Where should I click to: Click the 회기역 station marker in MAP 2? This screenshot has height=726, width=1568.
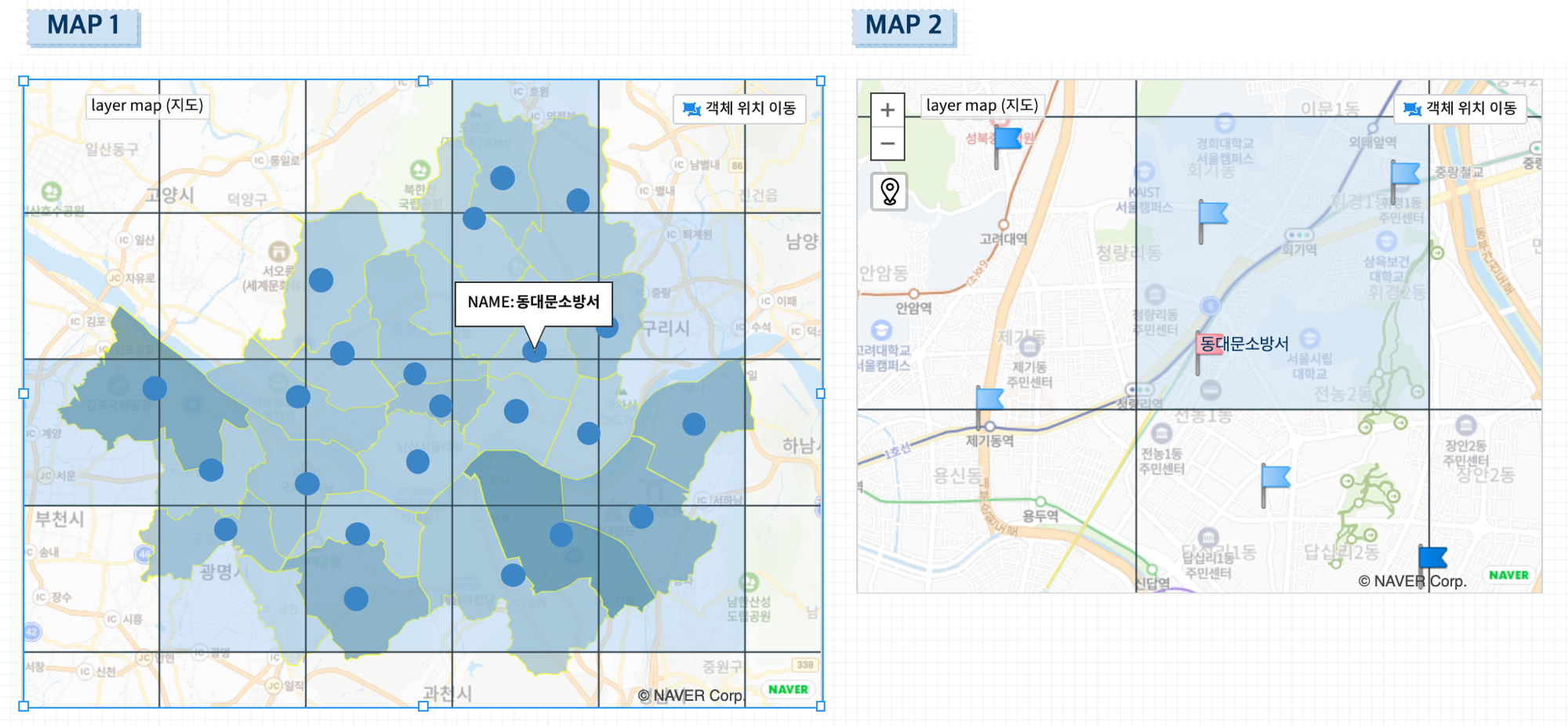(1298, 235)
